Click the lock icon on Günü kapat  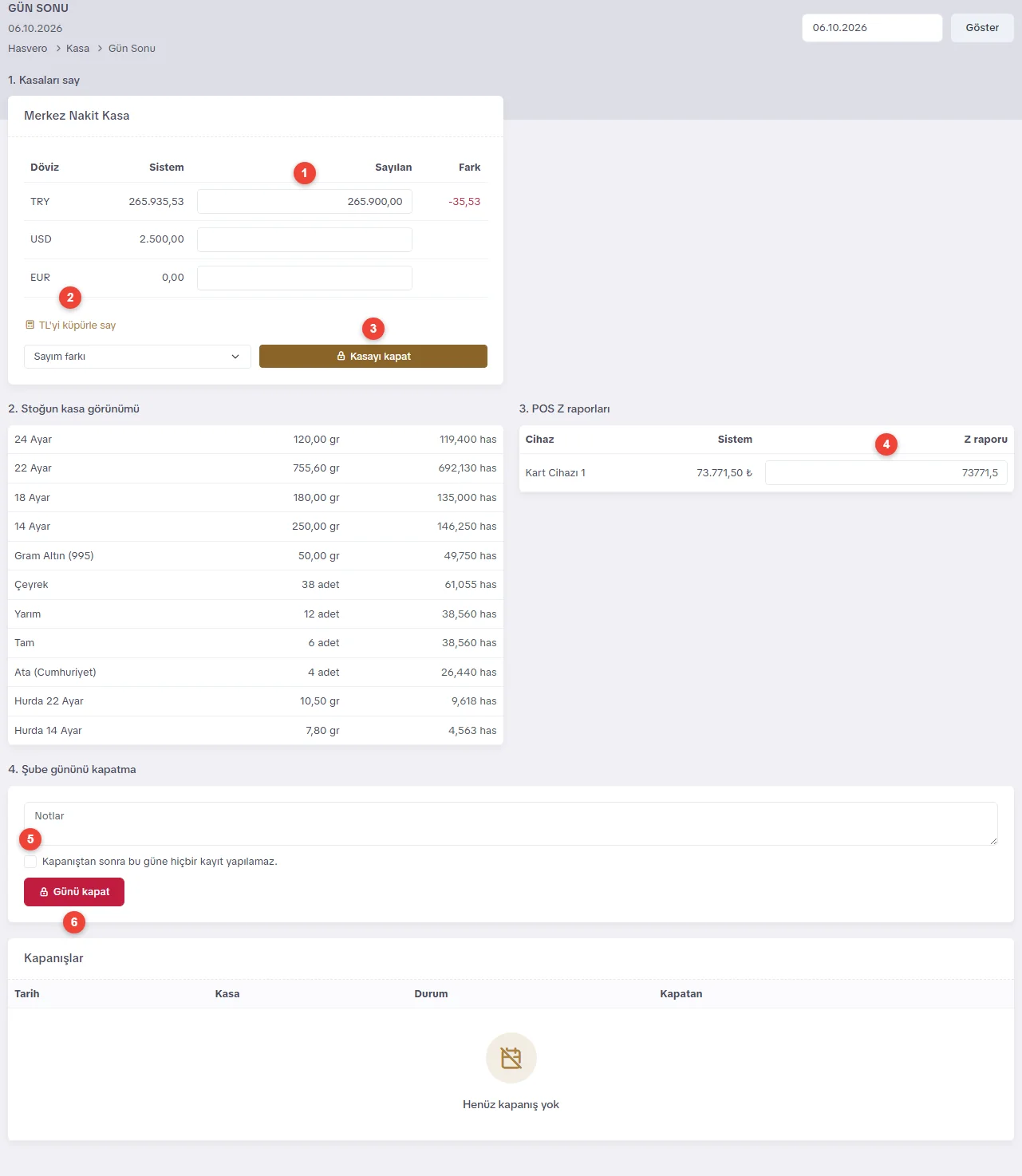(44, 892)
